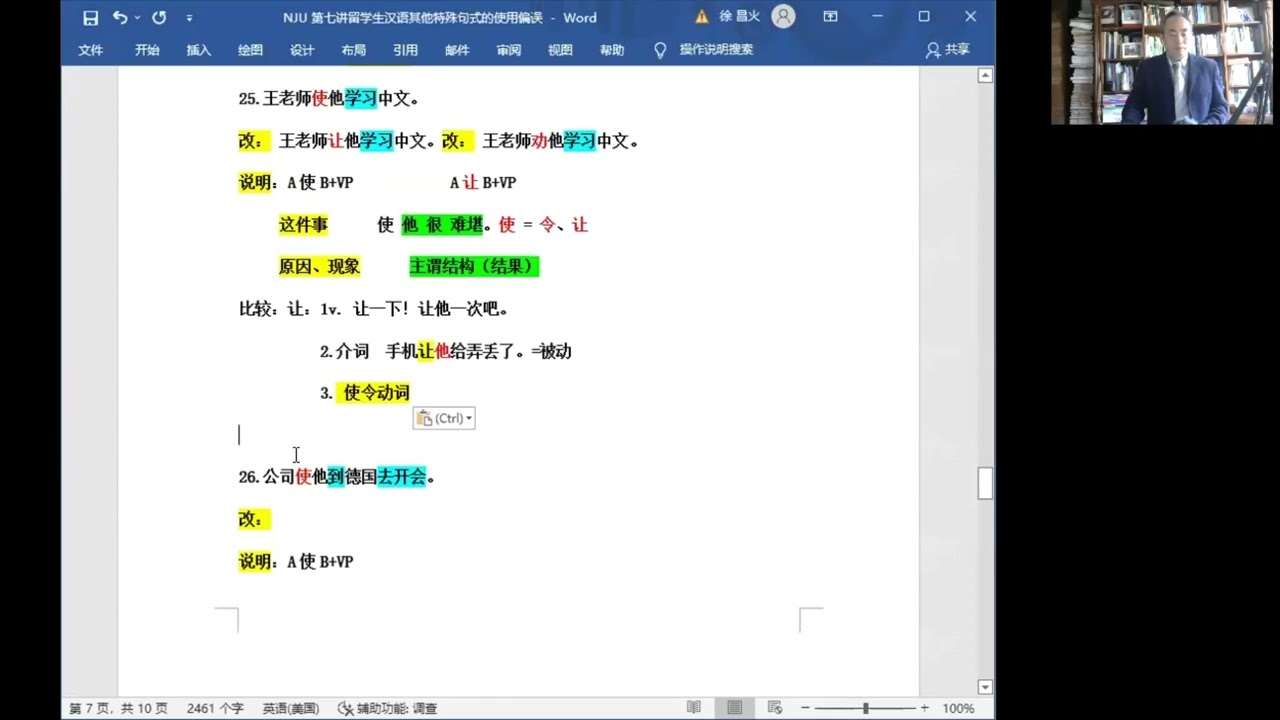Switch to the 帮助 ribbon tab
The image size is (1280, 720).
click(612, 50)
